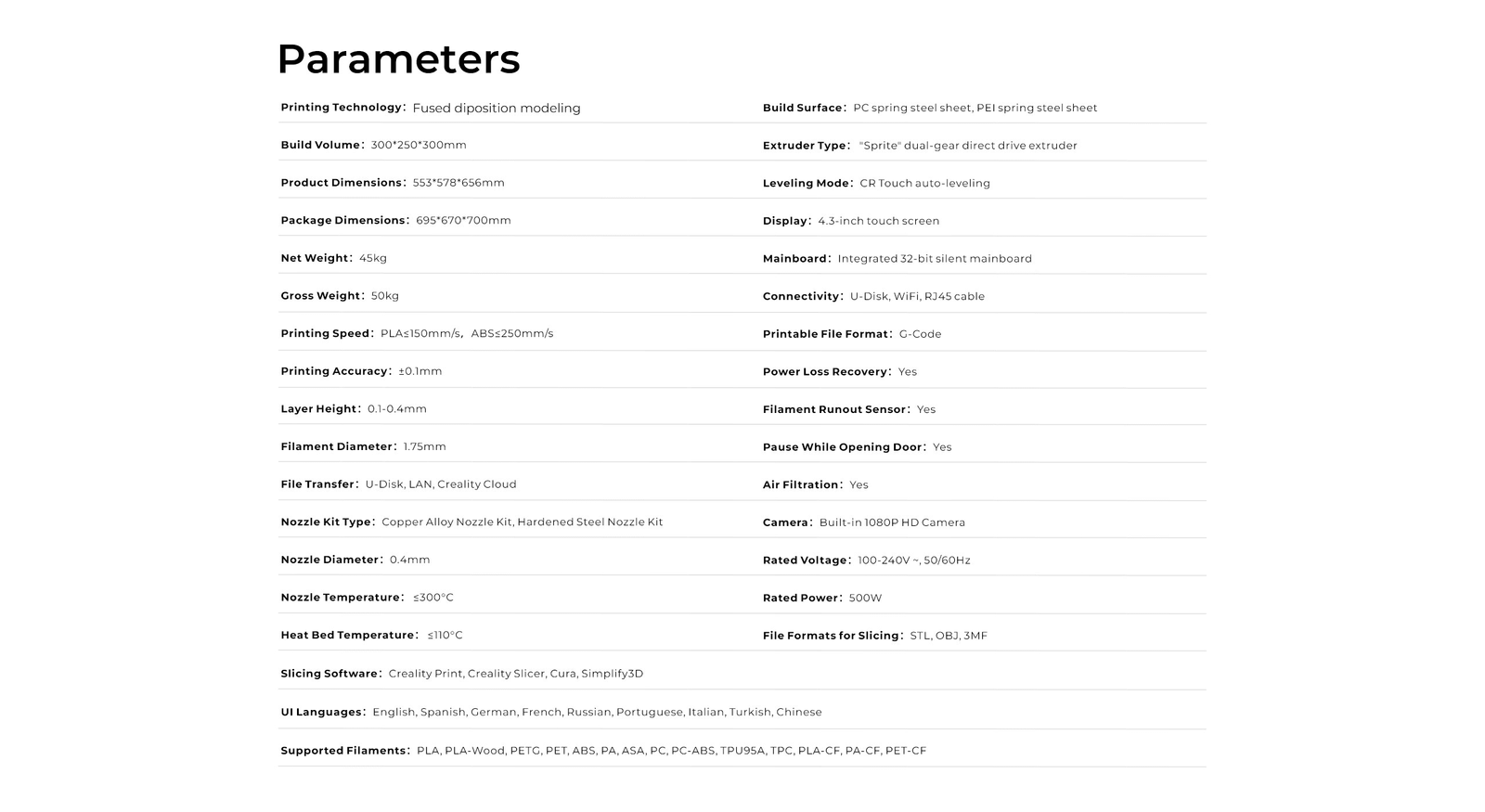Click the Extruder Type label
This screenshot has height=812, width=1485.
pos(805,146)
